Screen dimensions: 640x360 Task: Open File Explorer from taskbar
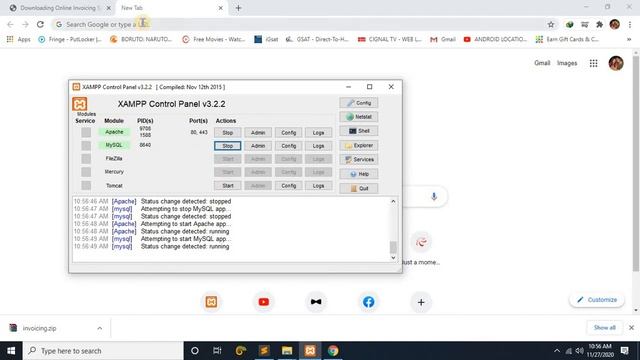(x=287, y=351)
